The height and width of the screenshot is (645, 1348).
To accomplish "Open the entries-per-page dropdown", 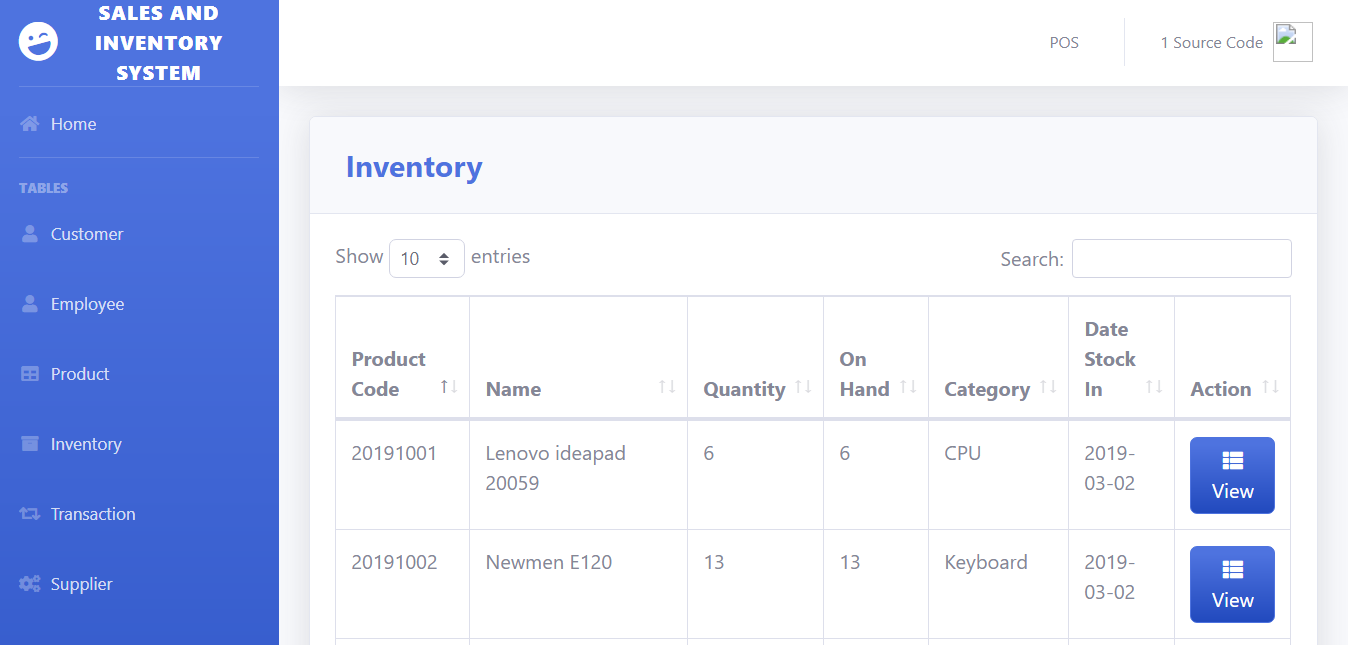I will [x=426, y=258].
